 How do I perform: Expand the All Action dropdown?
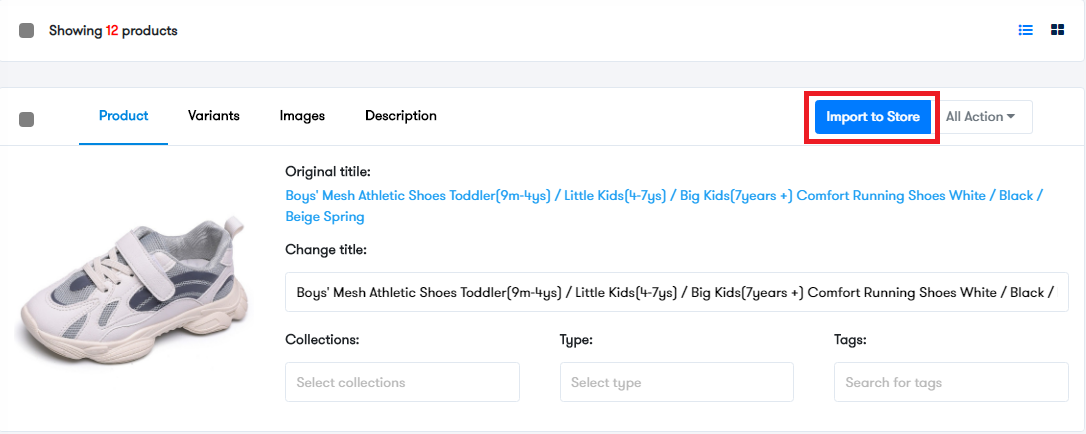click(982, 117)
